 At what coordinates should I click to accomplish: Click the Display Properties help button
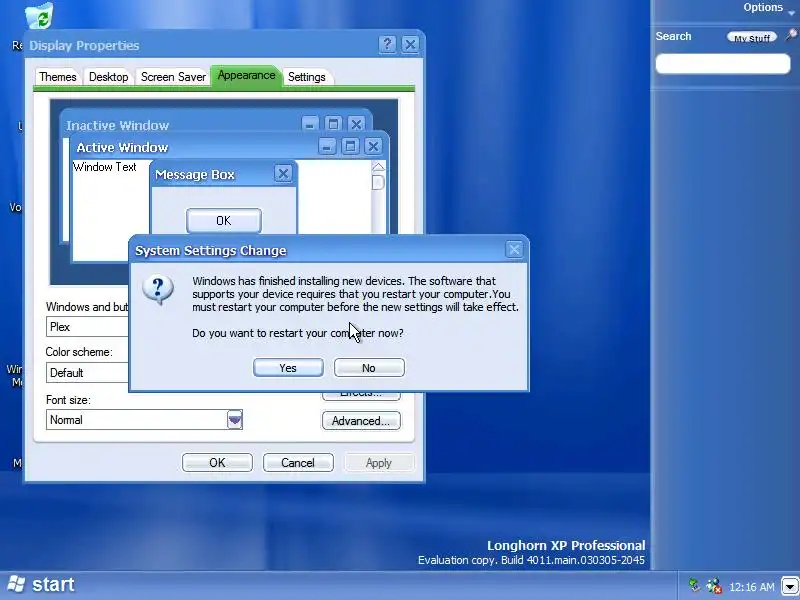[x=387, y=44]
